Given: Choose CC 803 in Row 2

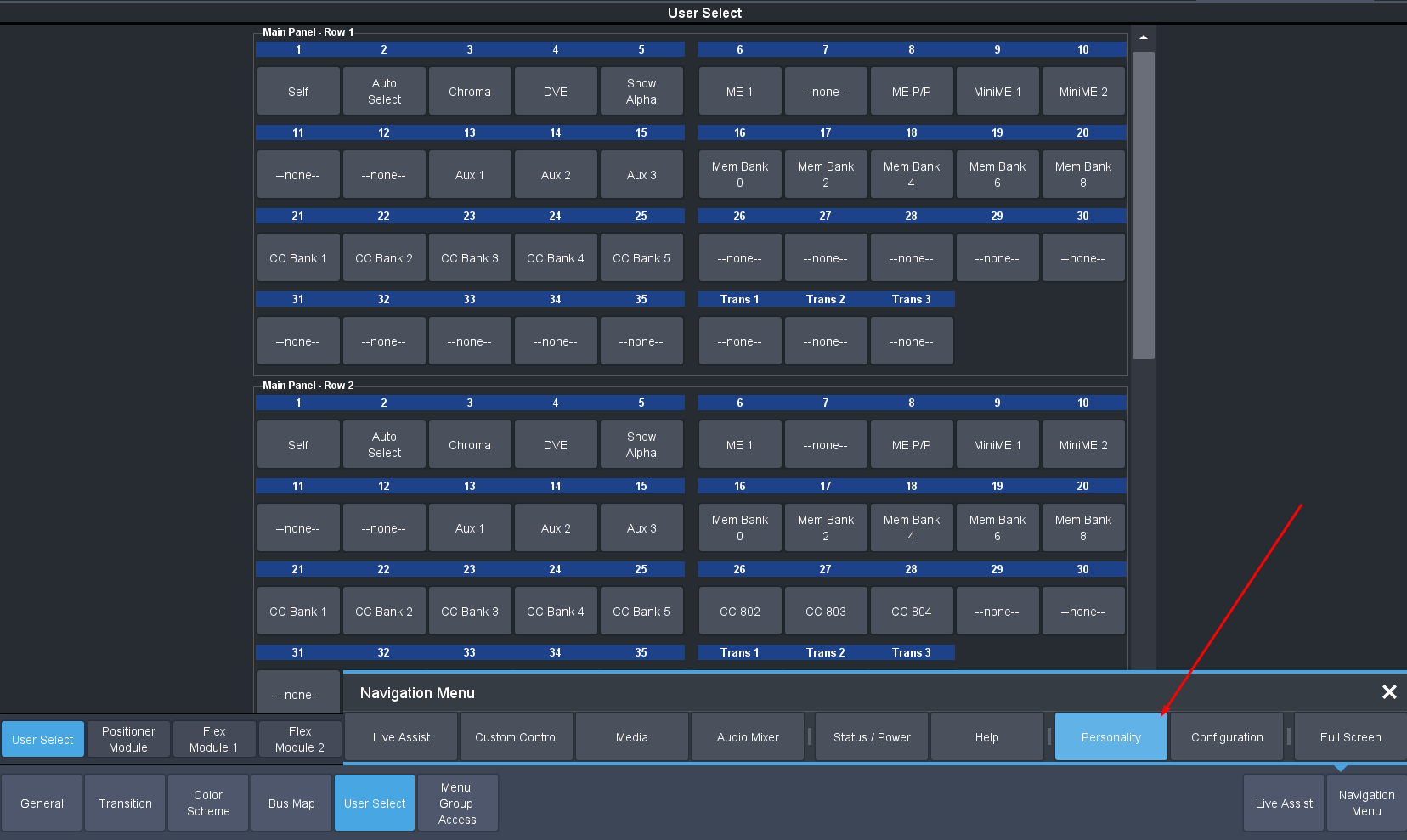Looking at the screenshot, I should pyautogui.click(x=826, y=612).
